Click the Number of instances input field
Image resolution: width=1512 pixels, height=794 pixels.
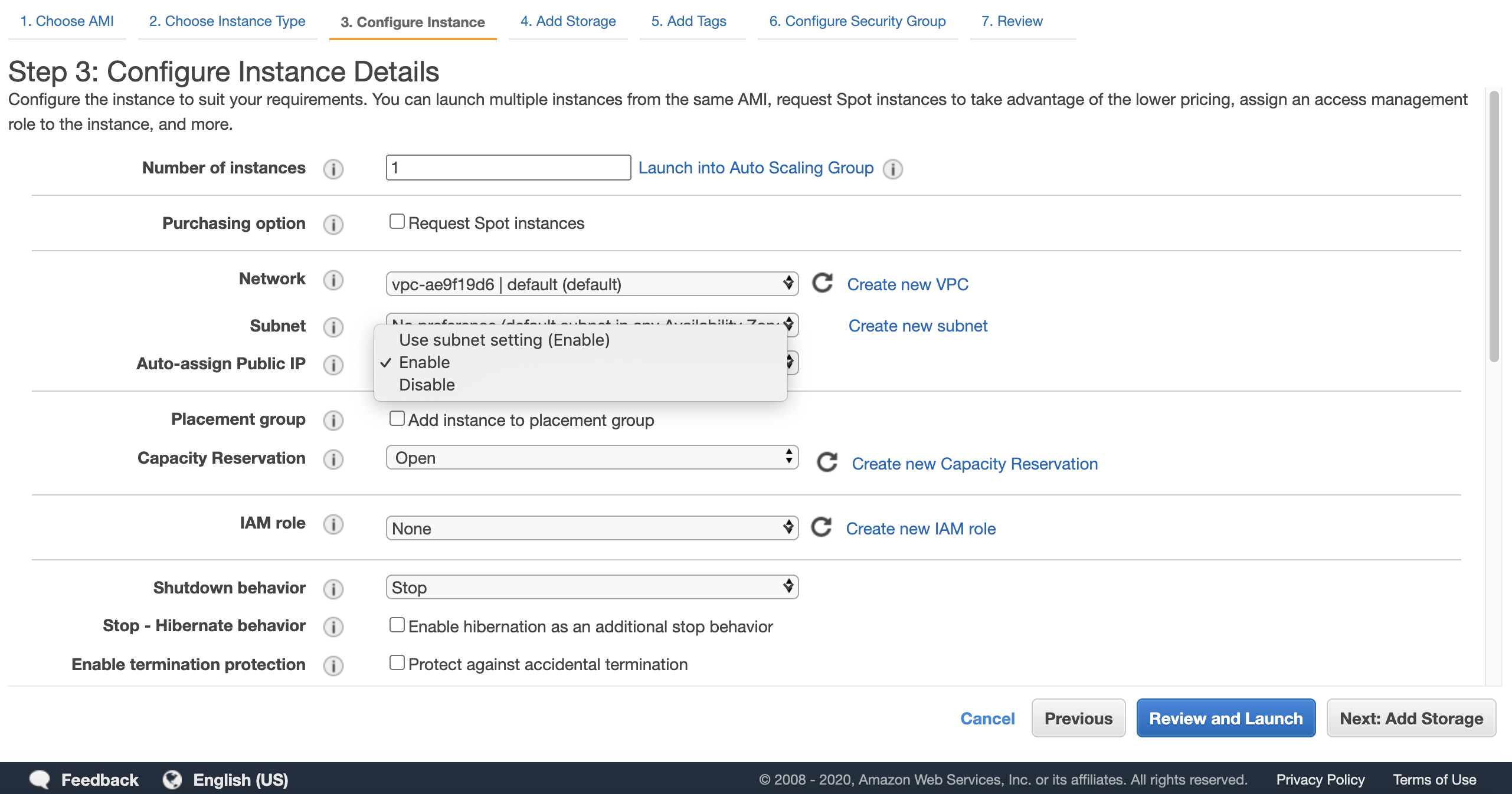point(508,168)
